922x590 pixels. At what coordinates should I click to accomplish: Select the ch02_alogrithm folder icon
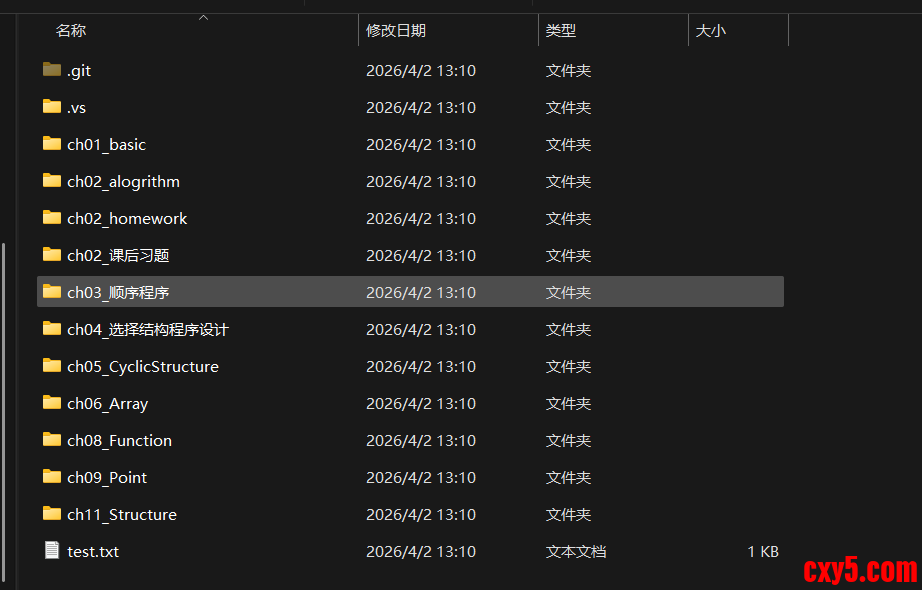(52, 181)
